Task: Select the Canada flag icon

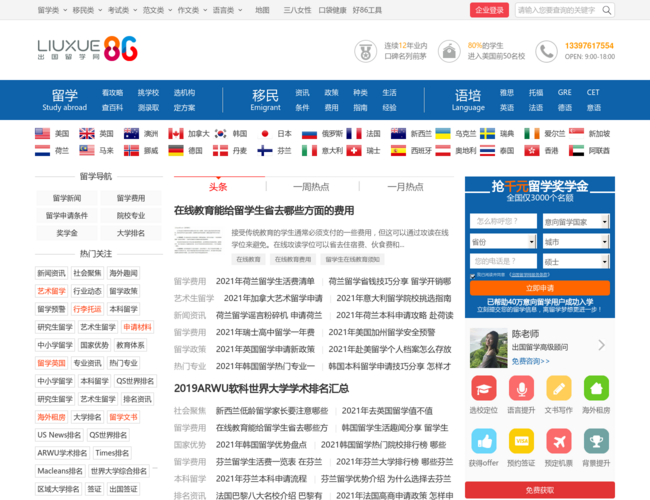Action: pos(176,133)
